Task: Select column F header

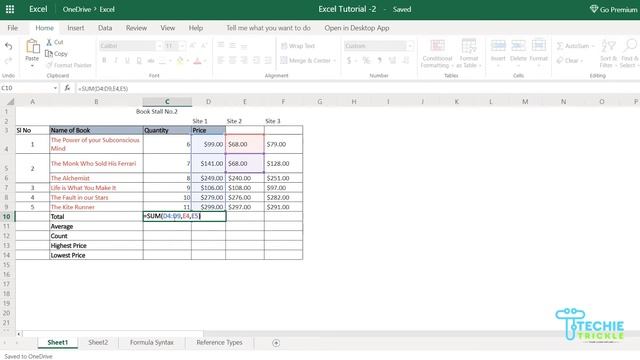Action: [x=283, y=102]
